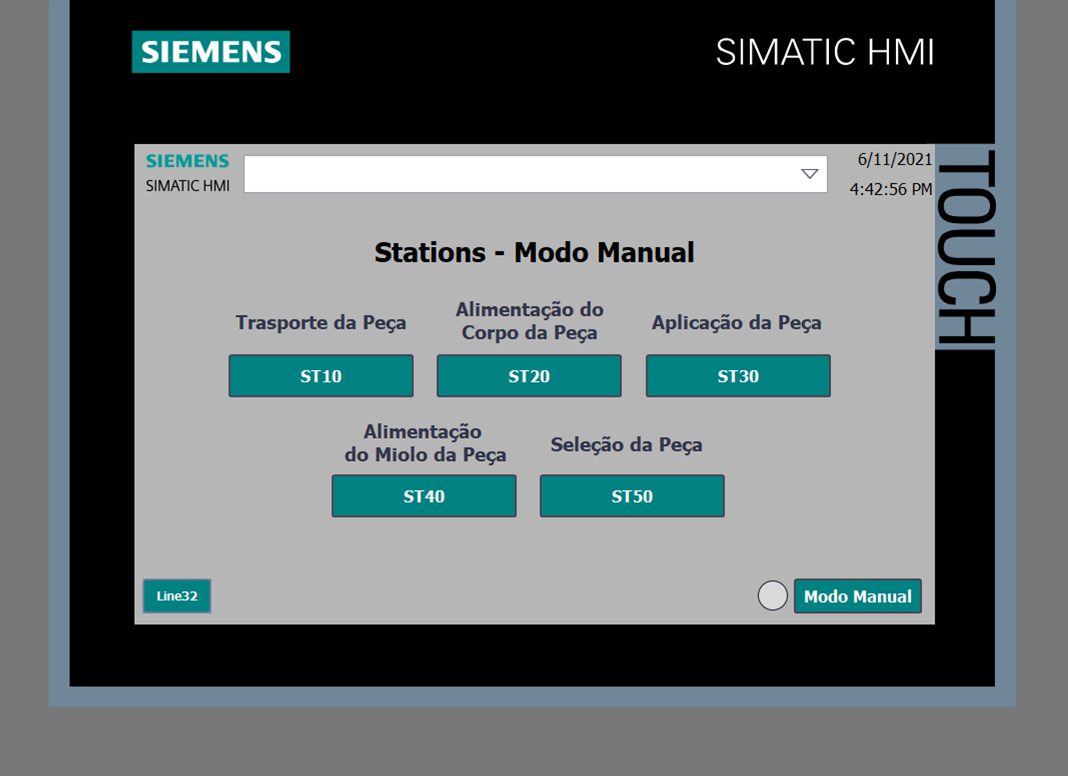The image size is (1068, 776).
Task: Click the Aplicação da Peça label
Action: click(736, 322)
